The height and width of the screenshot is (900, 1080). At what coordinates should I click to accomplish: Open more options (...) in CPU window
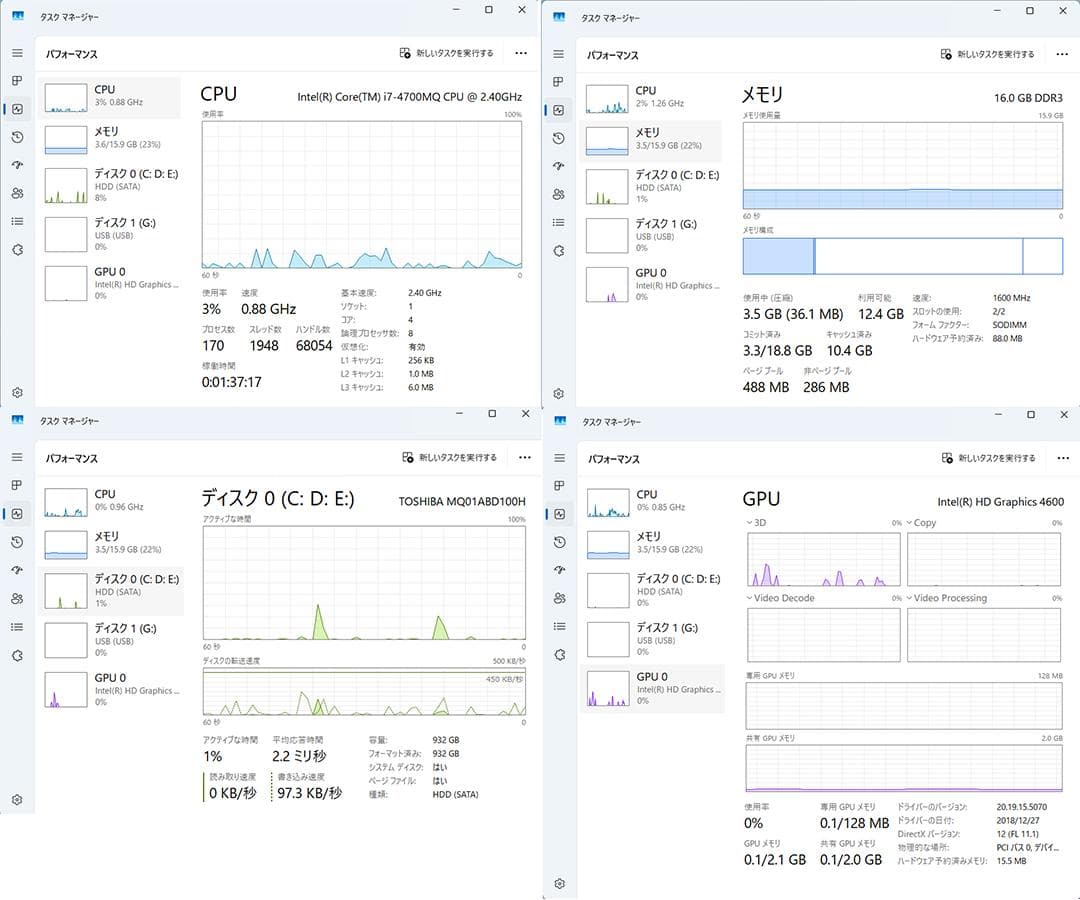[521, 53]
